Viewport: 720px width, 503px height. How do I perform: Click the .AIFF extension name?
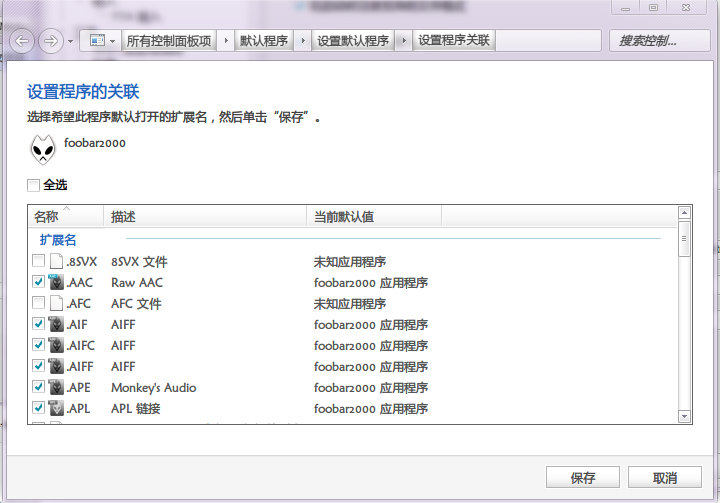(80, 367)
